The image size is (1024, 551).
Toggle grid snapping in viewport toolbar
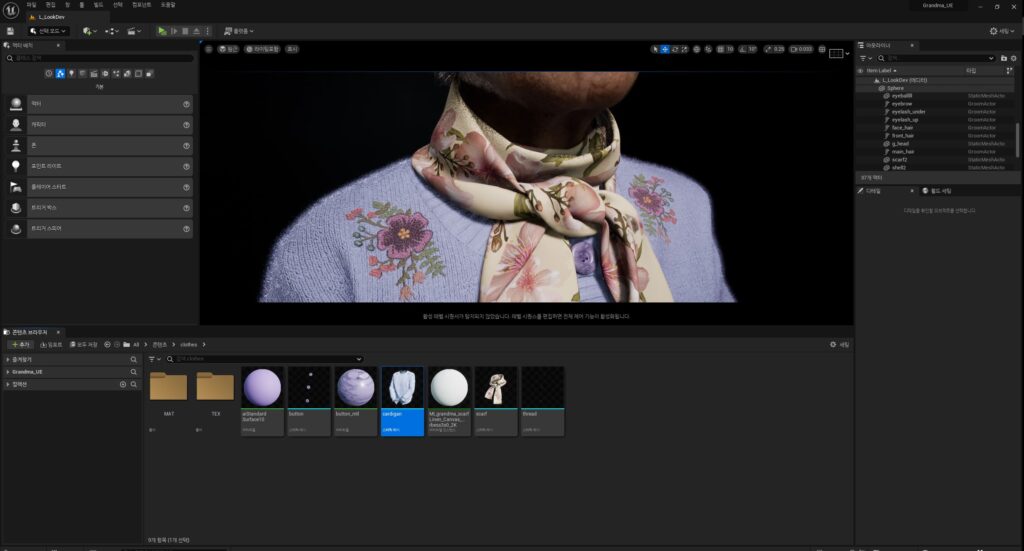tap(718, 49)
